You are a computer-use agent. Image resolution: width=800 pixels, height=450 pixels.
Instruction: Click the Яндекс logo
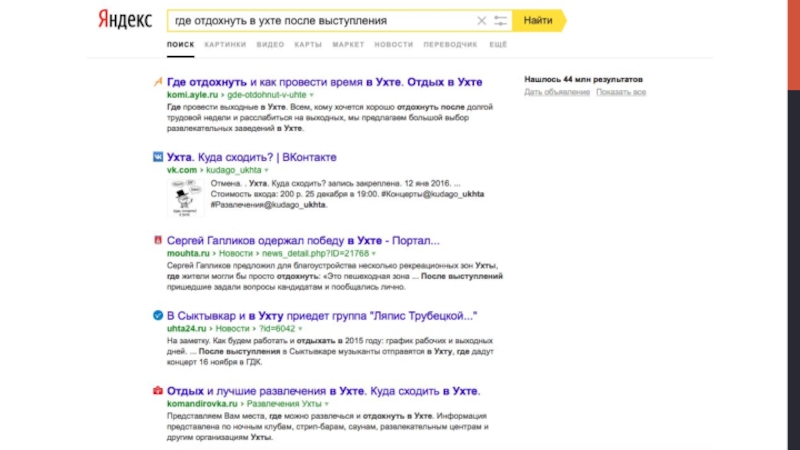click(124, 20)
